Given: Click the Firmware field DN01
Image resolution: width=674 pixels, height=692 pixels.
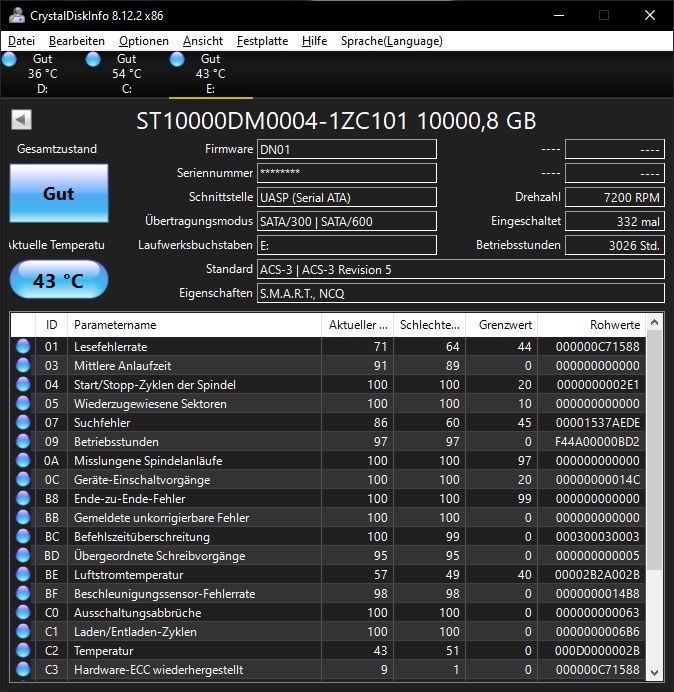Looking at the screenshot, I should tap(347, 149).
